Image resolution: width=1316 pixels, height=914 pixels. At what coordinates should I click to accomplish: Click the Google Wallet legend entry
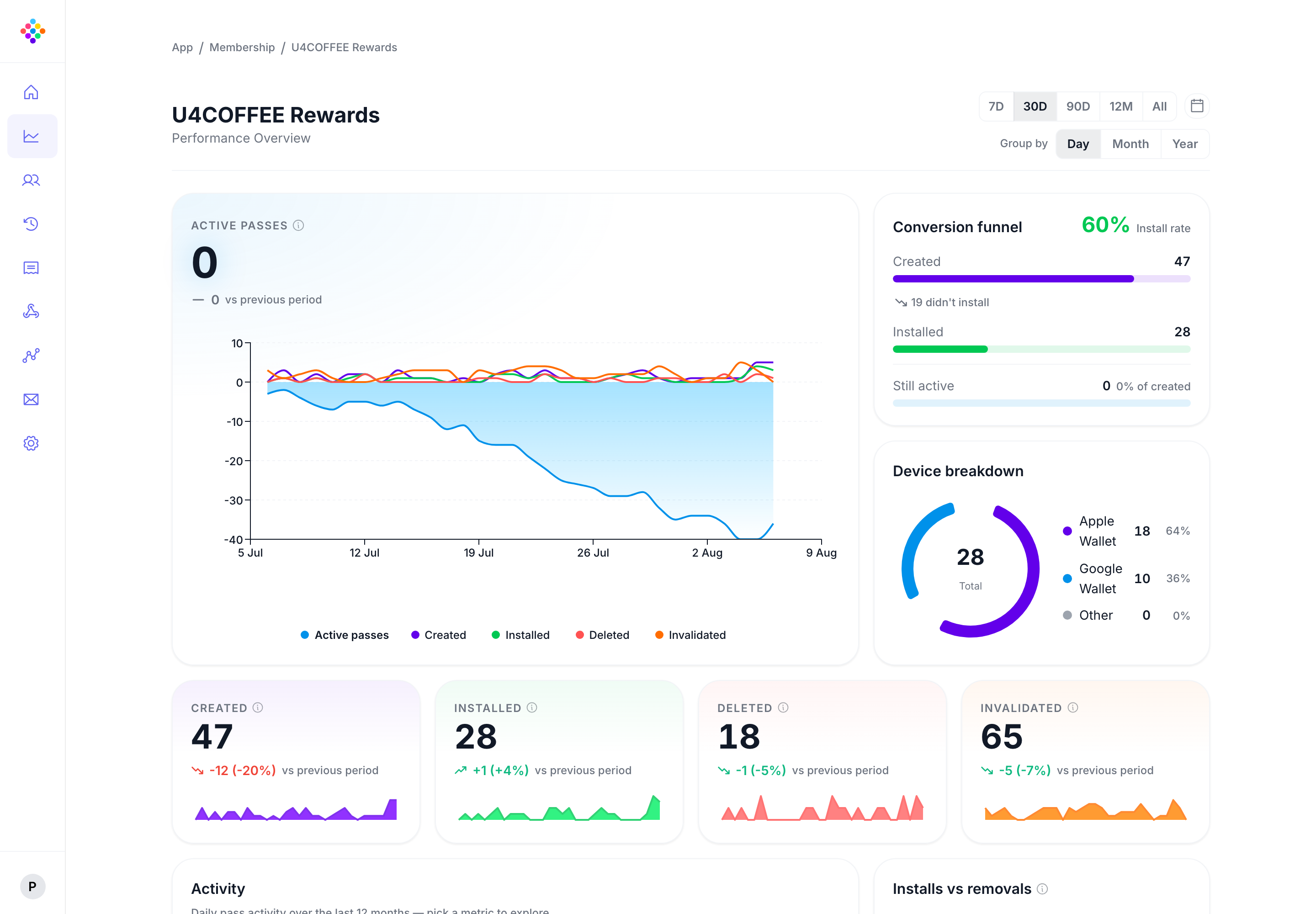[1126, 579]
